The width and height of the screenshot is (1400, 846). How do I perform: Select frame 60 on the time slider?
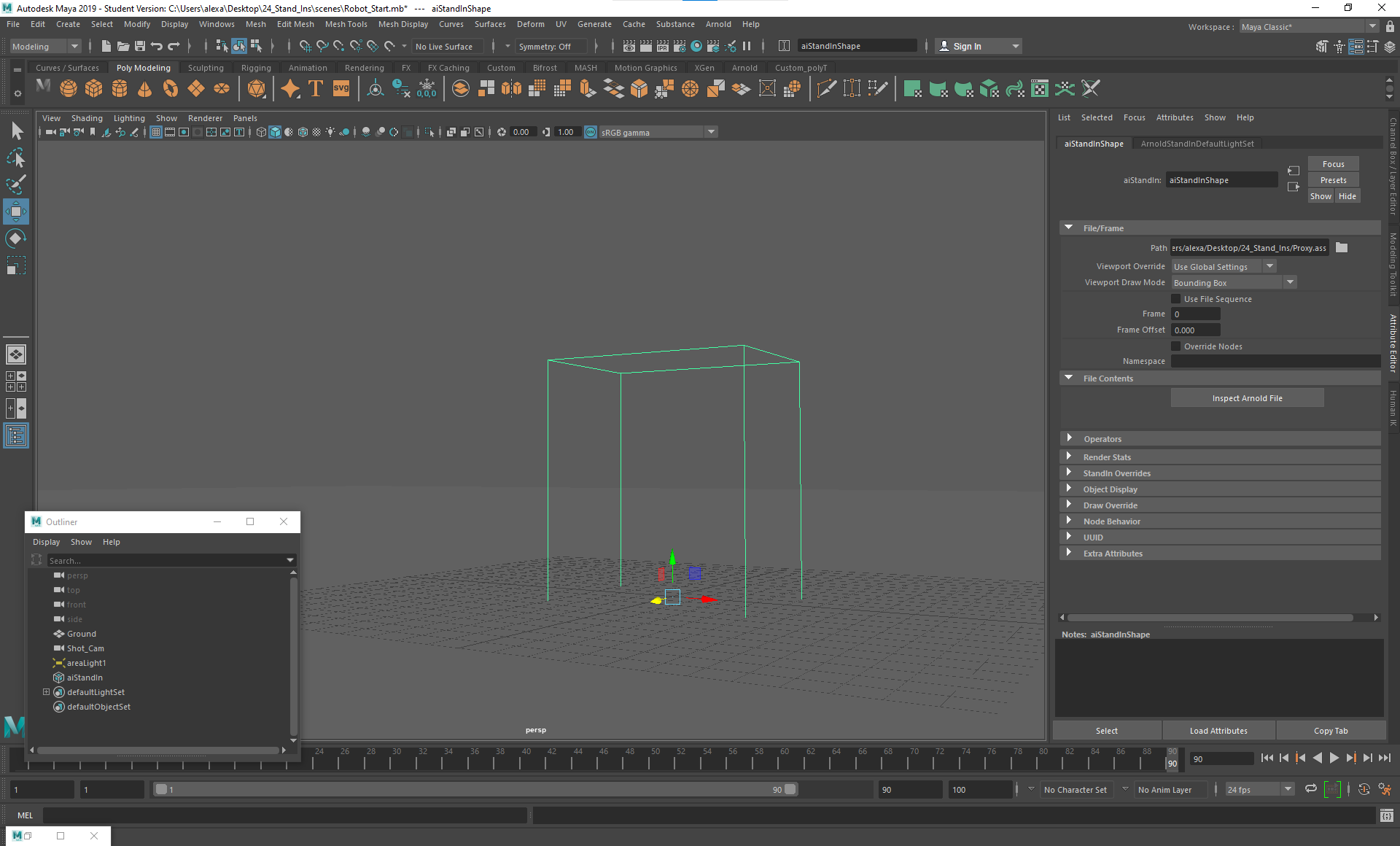pos(785,759)
